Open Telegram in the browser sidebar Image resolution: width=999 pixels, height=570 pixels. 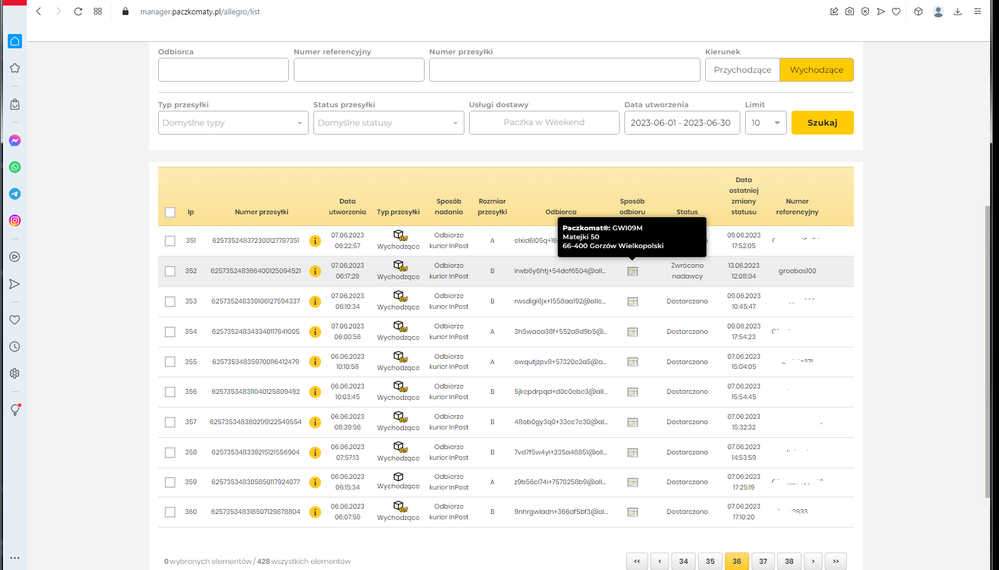(x=15, y=194)
